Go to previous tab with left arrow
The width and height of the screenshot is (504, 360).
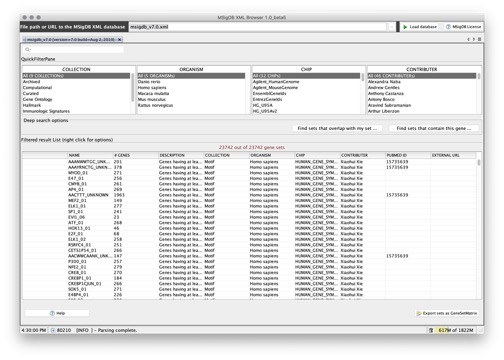[x=468, y=39]
